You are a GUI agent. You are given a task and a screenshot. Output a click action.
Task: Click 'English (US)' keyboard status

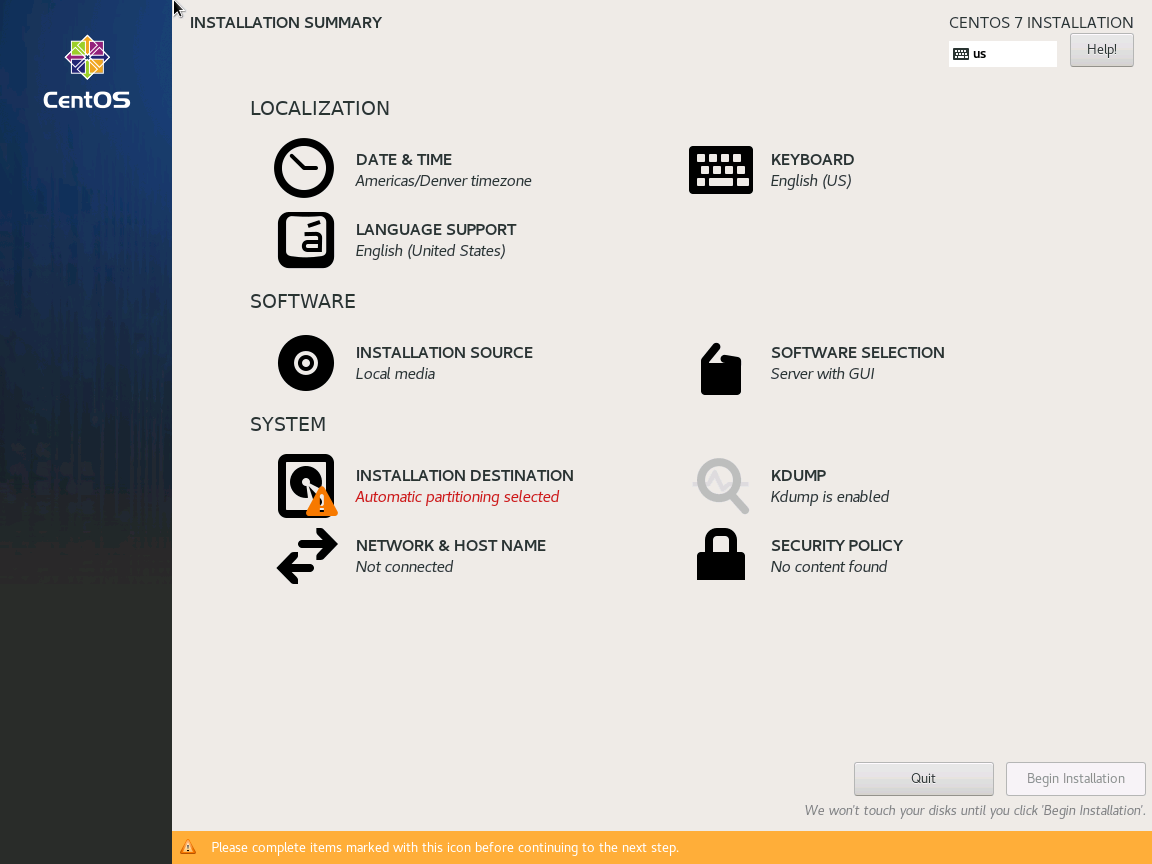[x=810, y=181]
